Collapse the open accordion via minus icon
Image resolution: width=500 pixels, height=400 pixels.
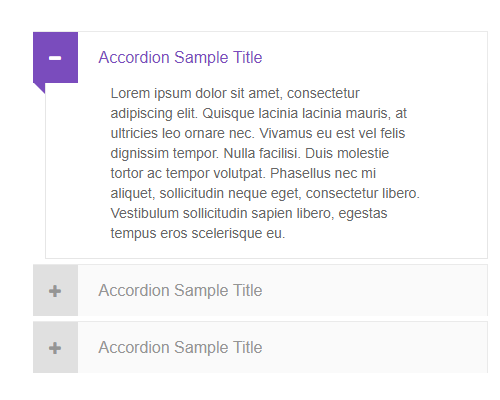[x=55, y=58]
